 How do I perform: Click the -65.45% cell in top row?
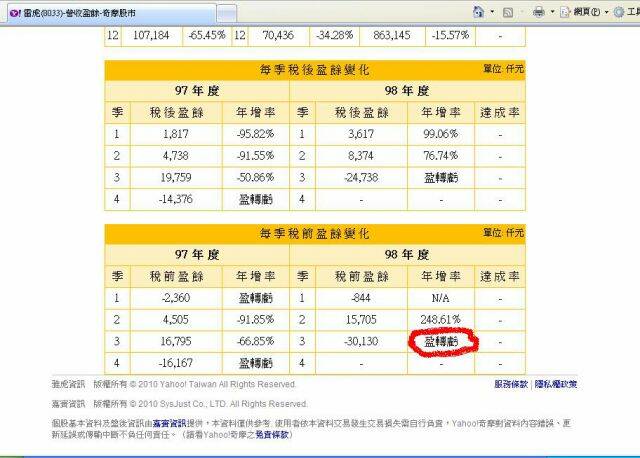(x=207, y=36)
